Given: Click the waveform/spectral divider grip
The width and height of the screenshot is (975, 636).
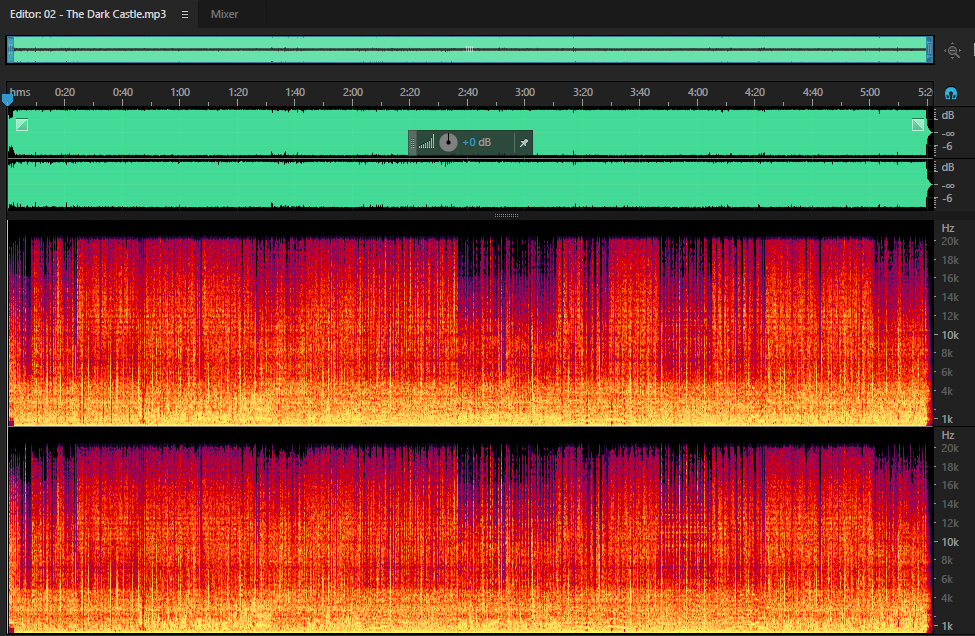Looking at the screenshot, I should pos(506,215).
